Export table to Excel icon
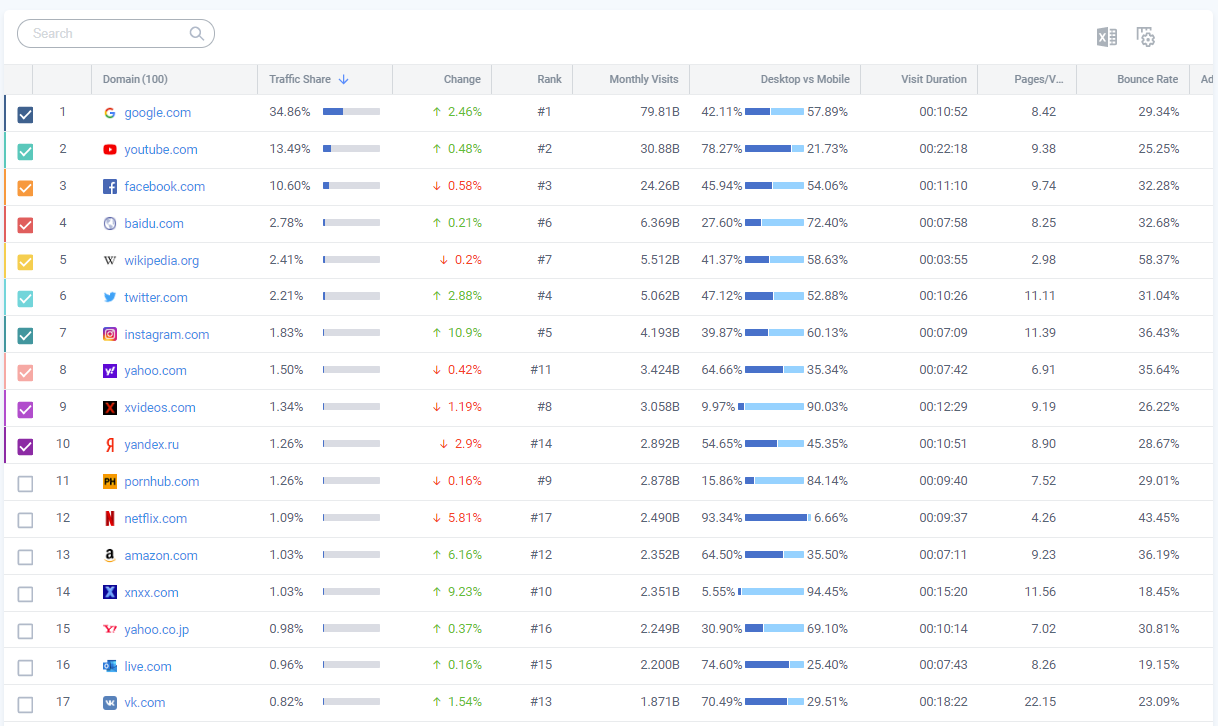Screen dimensions: 1218x726 point(1106,37)
